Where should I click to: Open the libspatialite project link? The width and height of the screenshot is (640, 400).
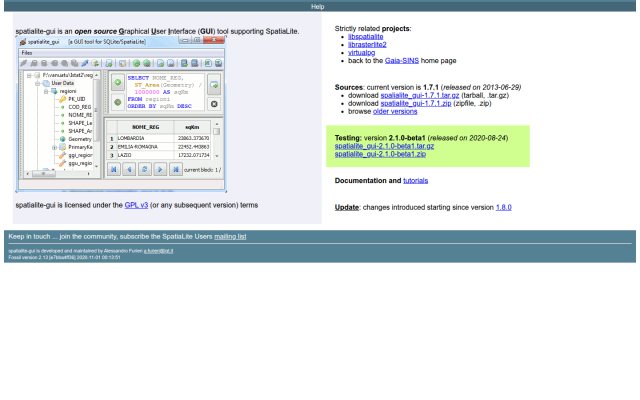(365, 37)
